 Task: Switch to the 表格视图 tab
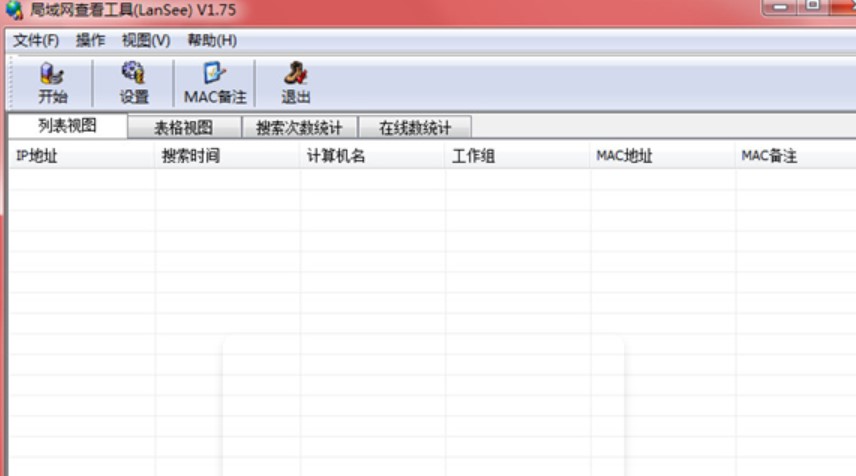184,128
